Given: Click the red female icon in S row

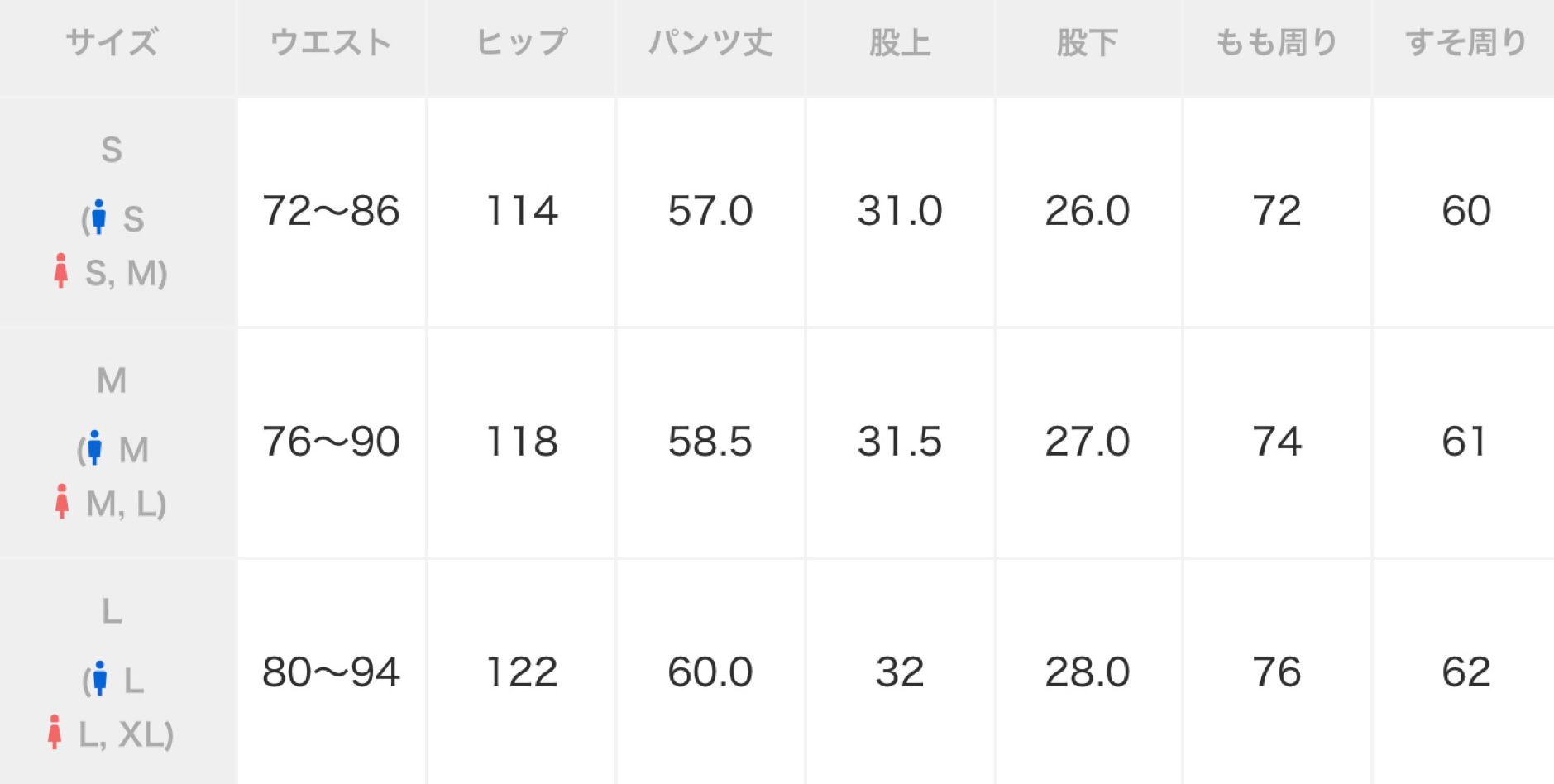Looking at the screenshot, I should click(60, 270).
